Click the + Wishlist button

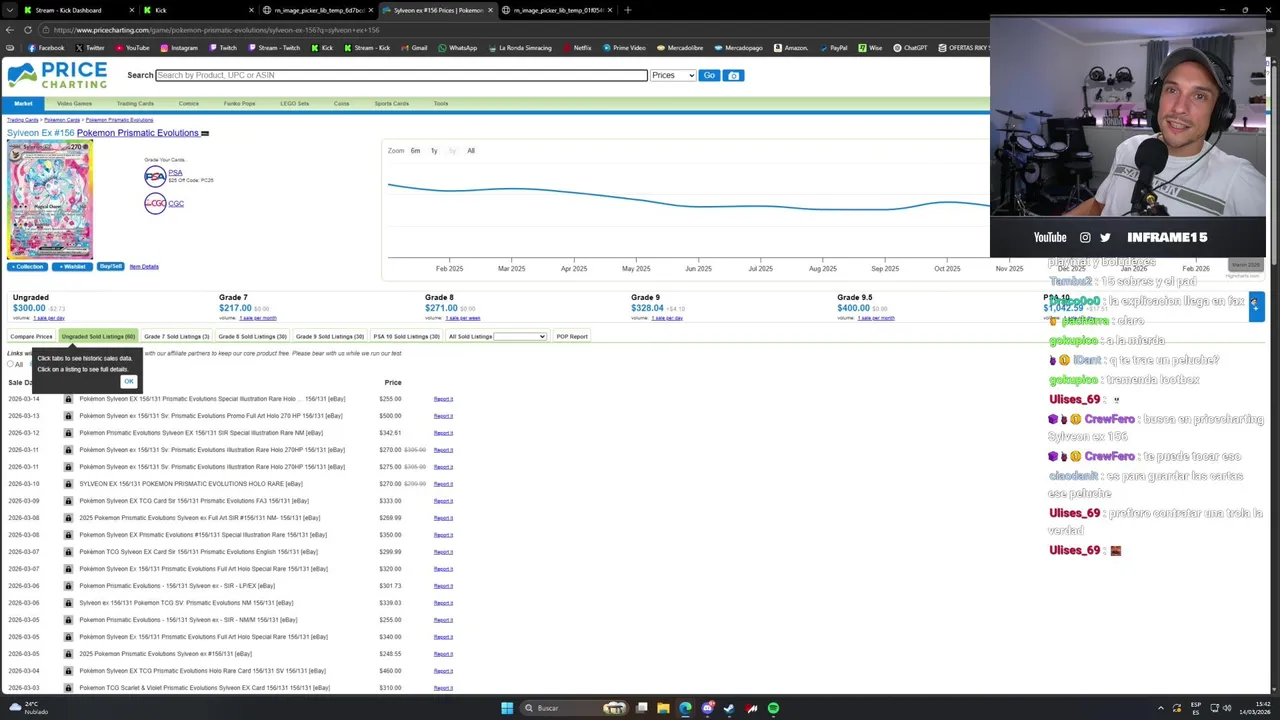[x=72, y=267]
